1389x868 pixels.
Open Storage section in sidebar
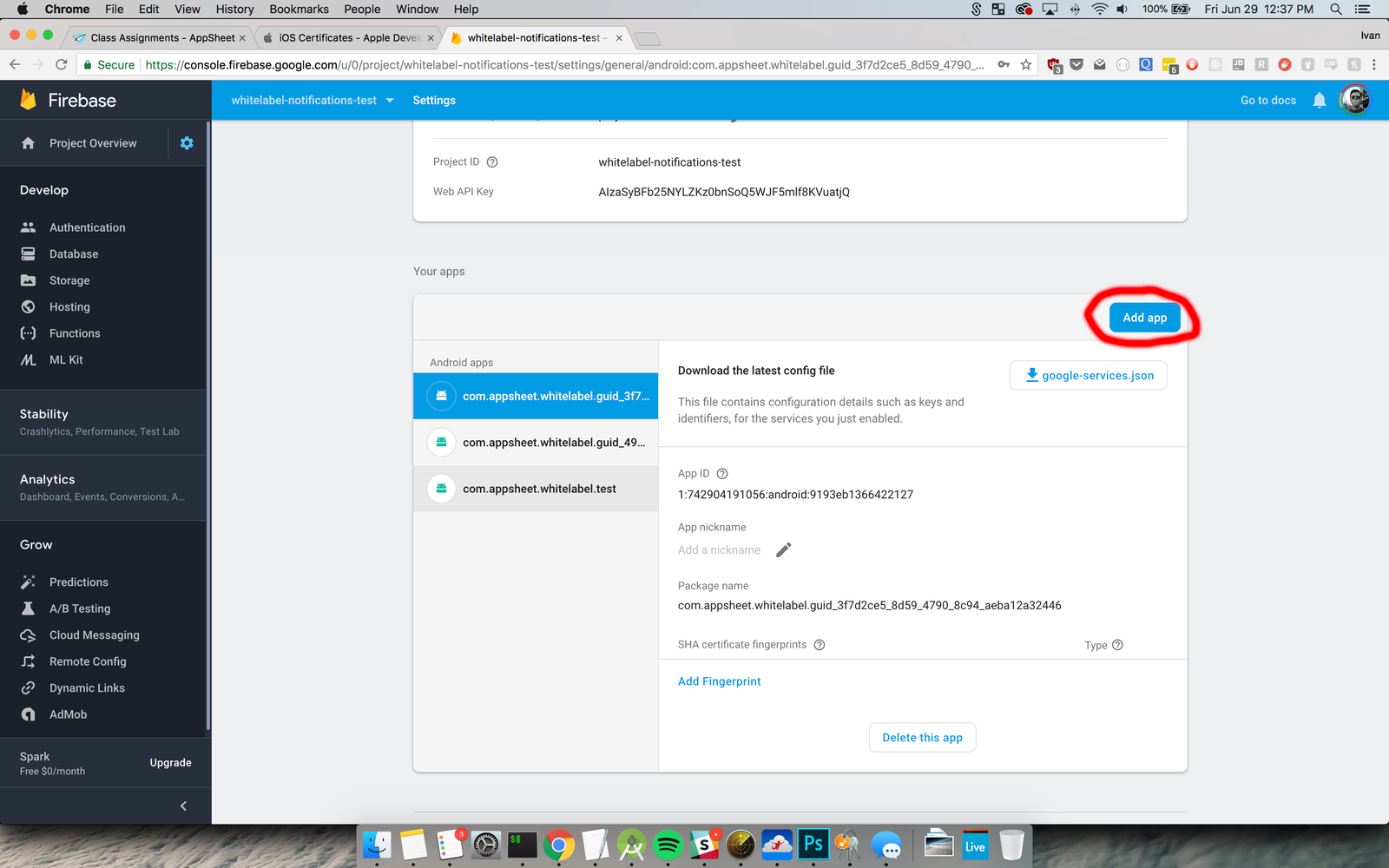(69, 280)
